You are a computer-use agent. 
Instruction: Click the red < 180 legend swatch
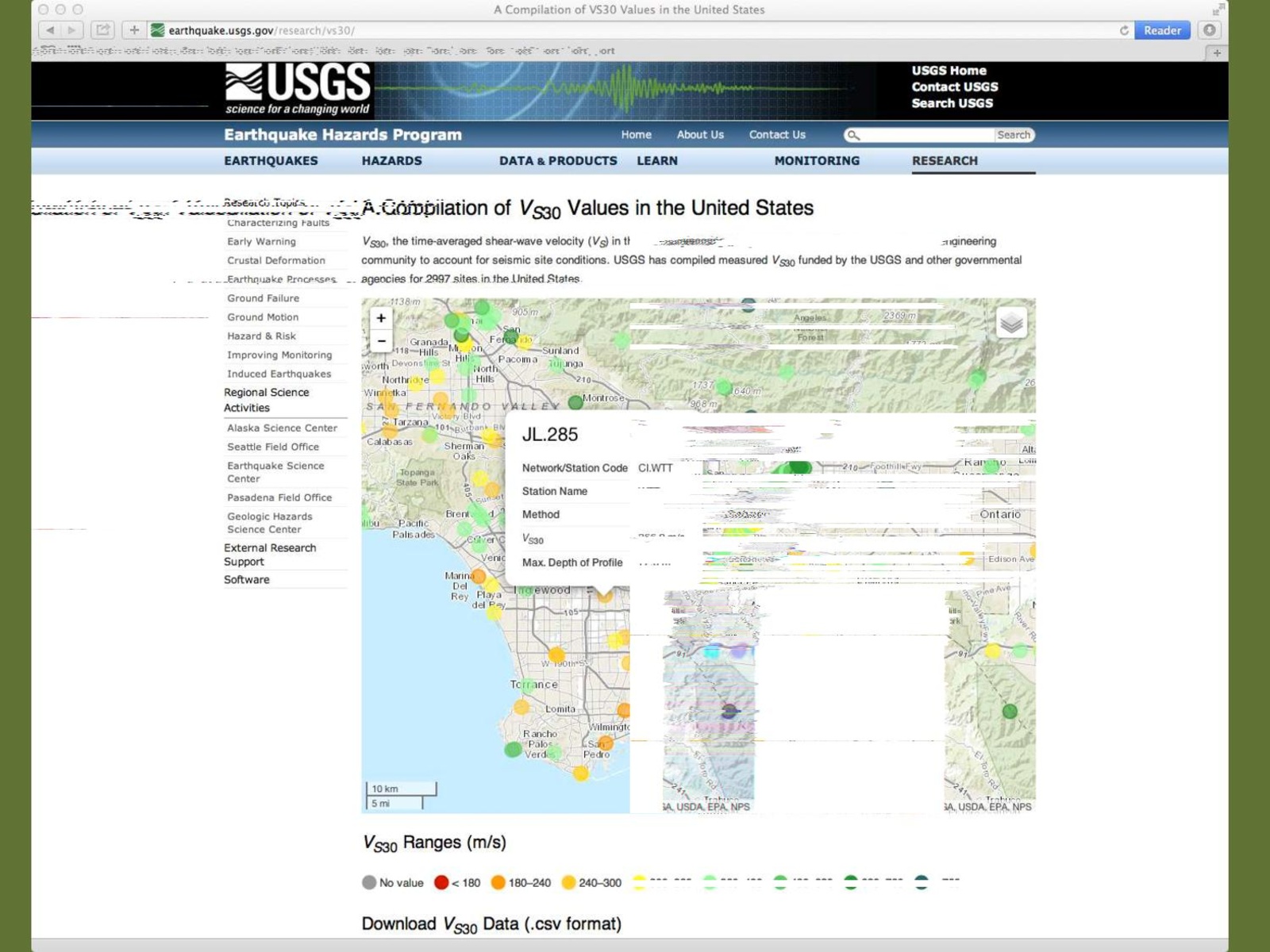441,883
